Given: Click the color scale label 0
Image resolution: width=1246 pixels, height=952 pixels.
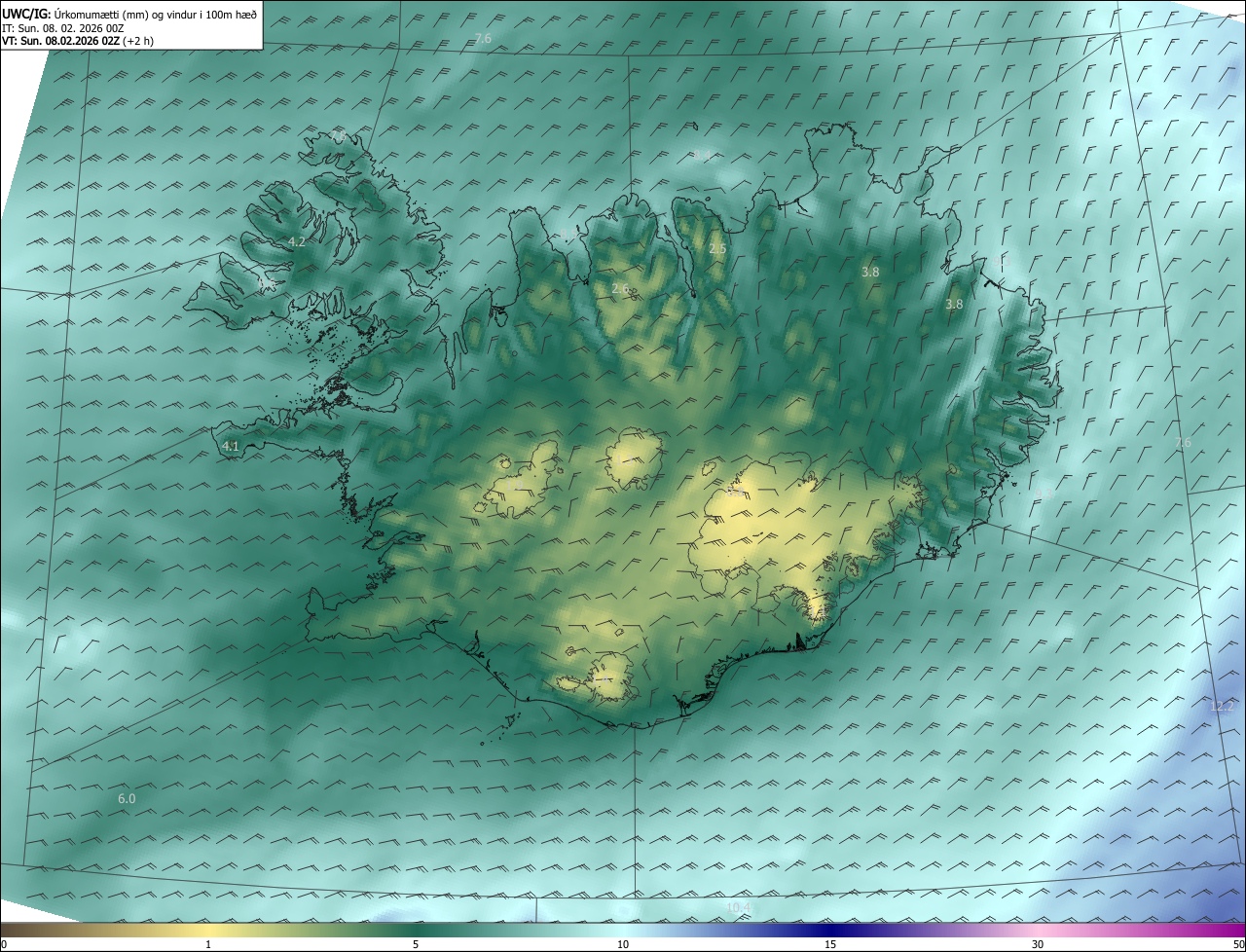Looking at the screenshot, I should [4, 944].
